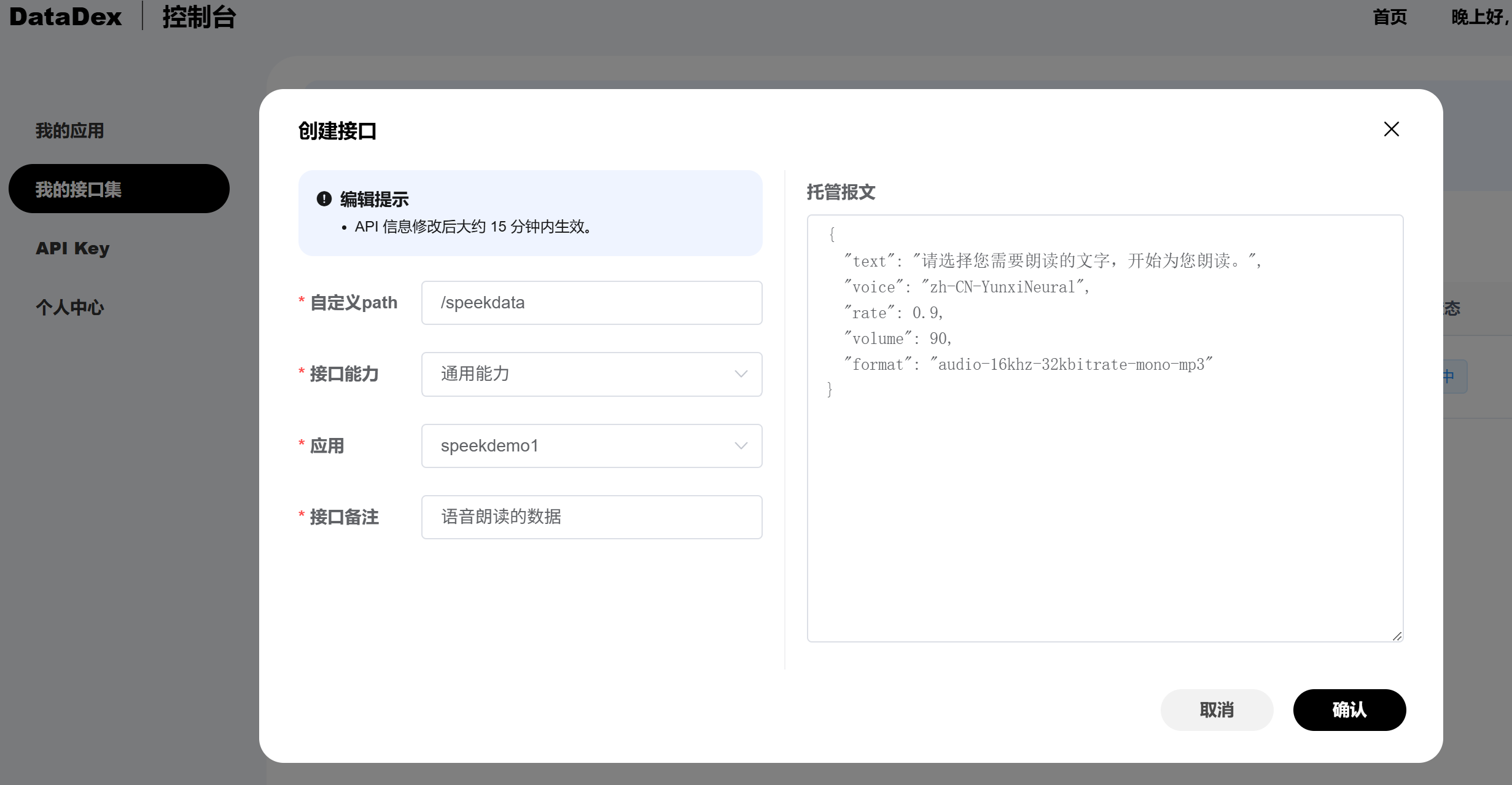The image size is (1512, 785).
Task: Click the 取消 button
Action: pyautogui.click(x=1216, y=710)
